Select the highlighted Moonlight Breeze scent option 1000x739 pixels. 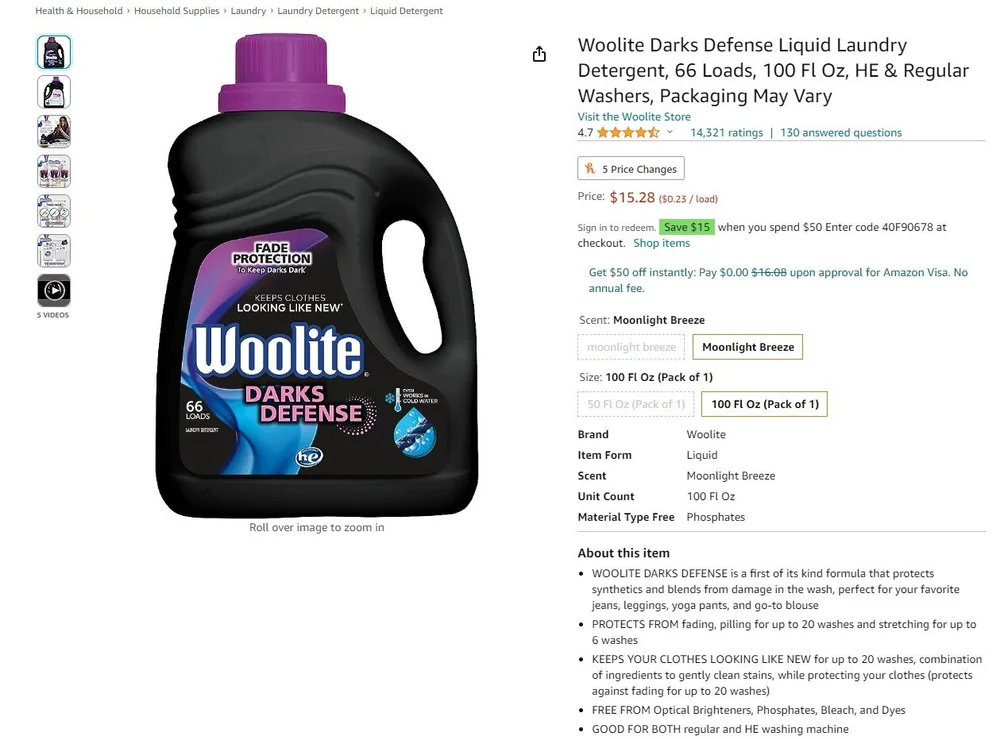(747, 347)
